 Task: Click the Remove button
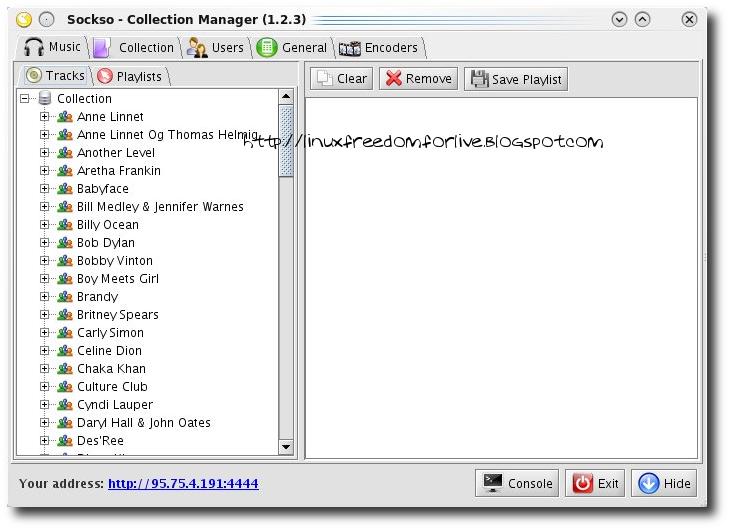[418, 79]
